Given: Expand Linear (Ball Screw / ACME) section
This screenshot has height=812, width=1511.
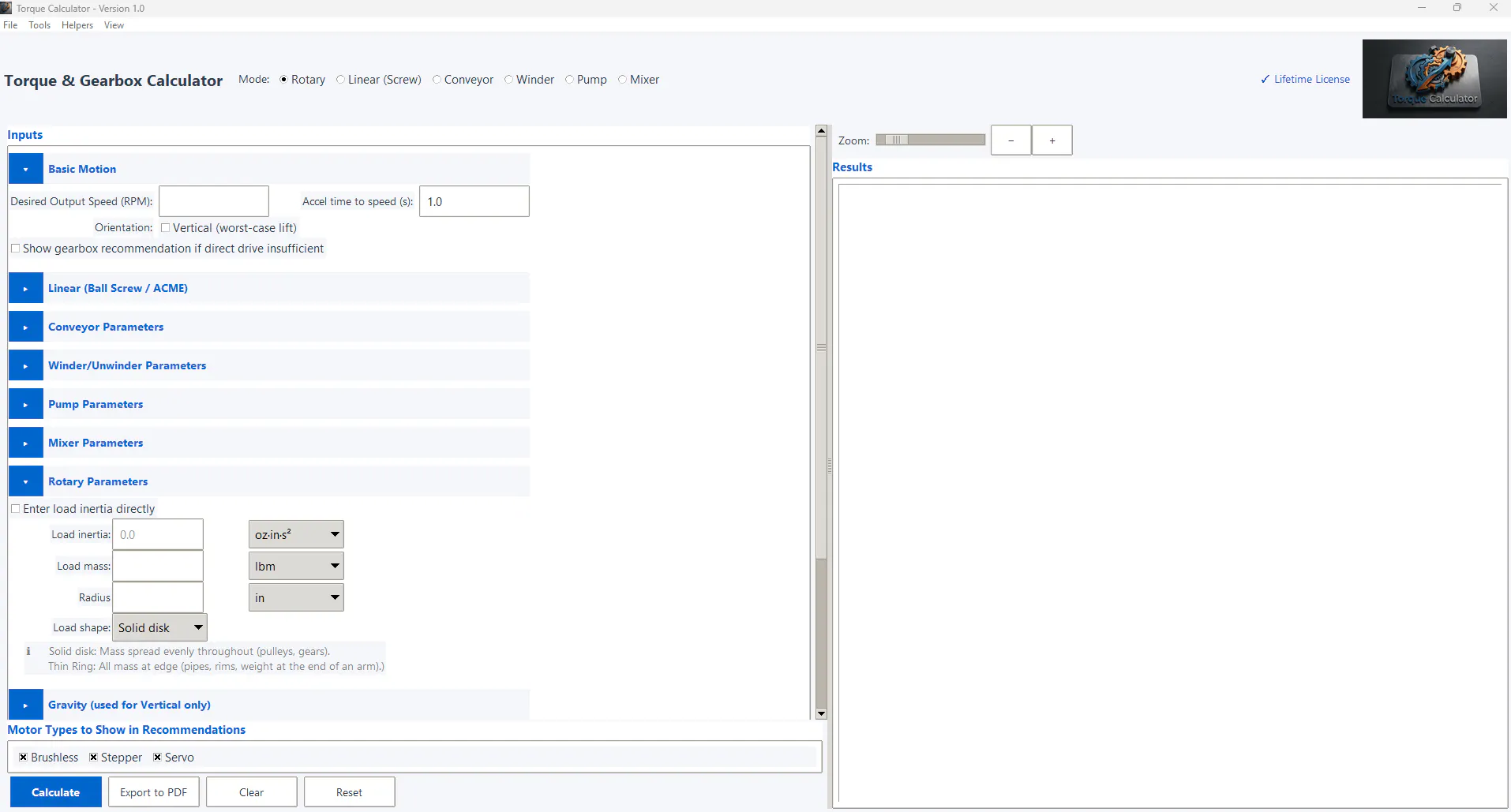Looking at the screenshot, I should click(x=26, y=288).
